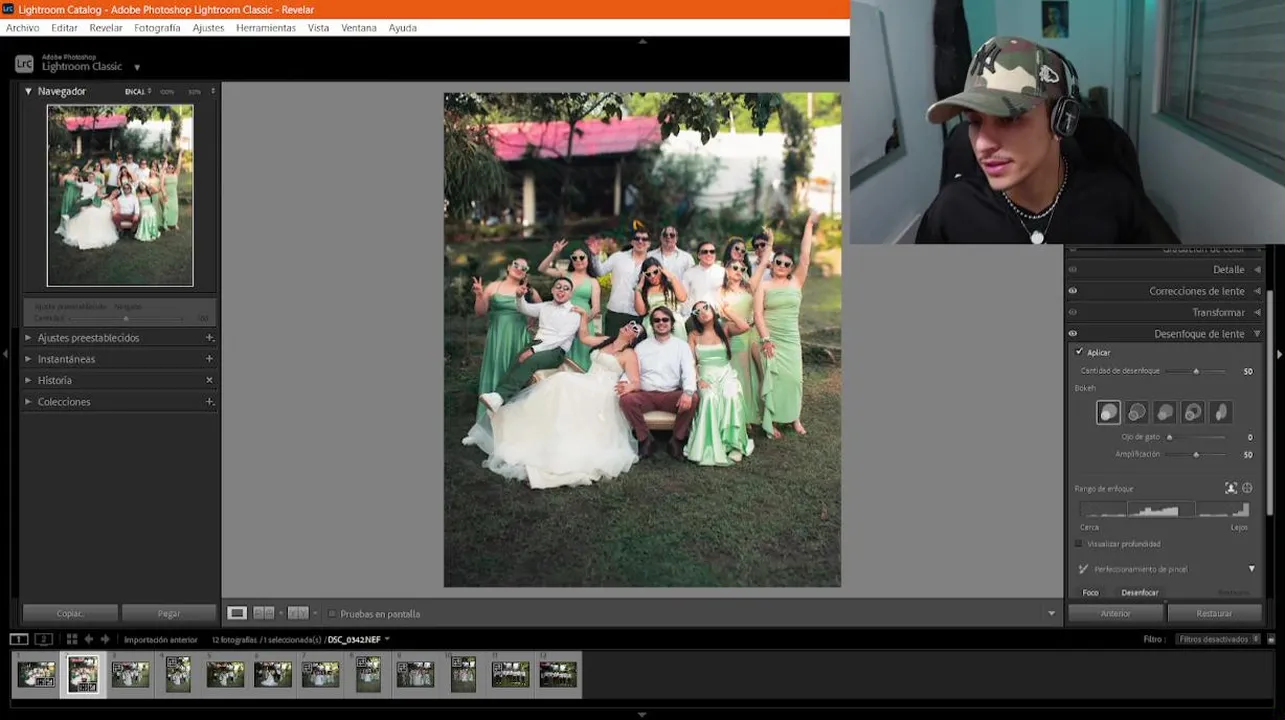Go back with the filmstrip left arrow
The image size is (1285, 720).
(89, 639)
